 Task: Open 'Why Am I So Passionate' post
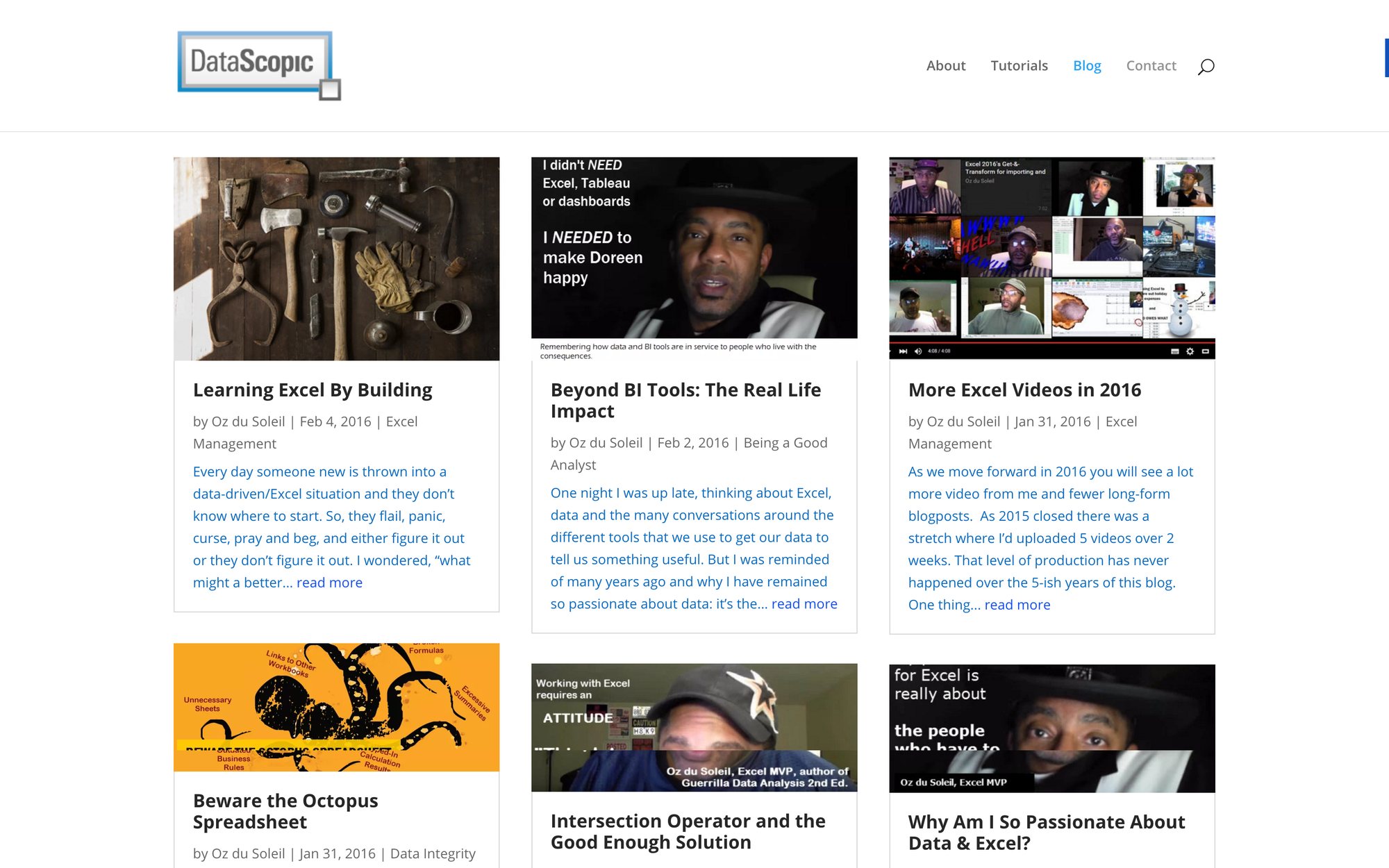[1046, 832]
